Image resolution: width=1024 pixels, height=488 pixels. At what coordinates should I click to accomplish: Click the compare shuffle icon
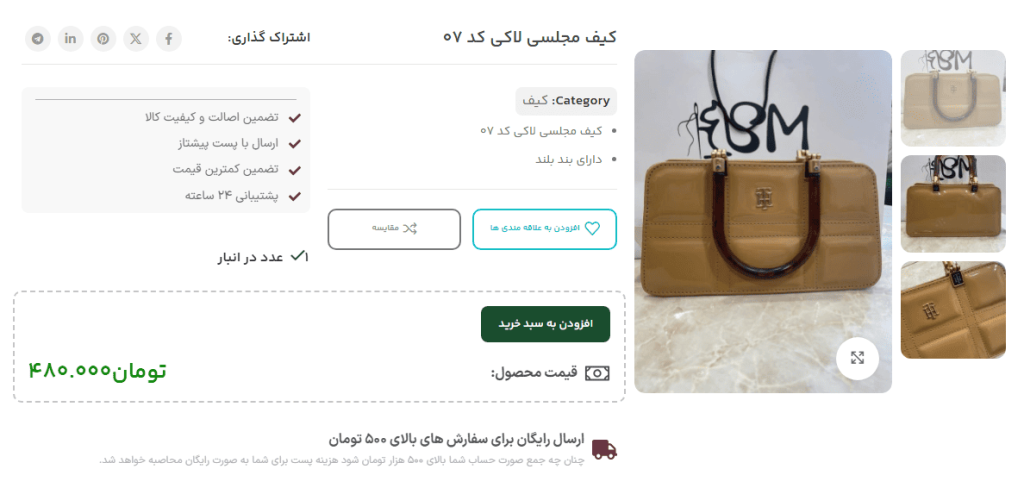pos(409,229)
